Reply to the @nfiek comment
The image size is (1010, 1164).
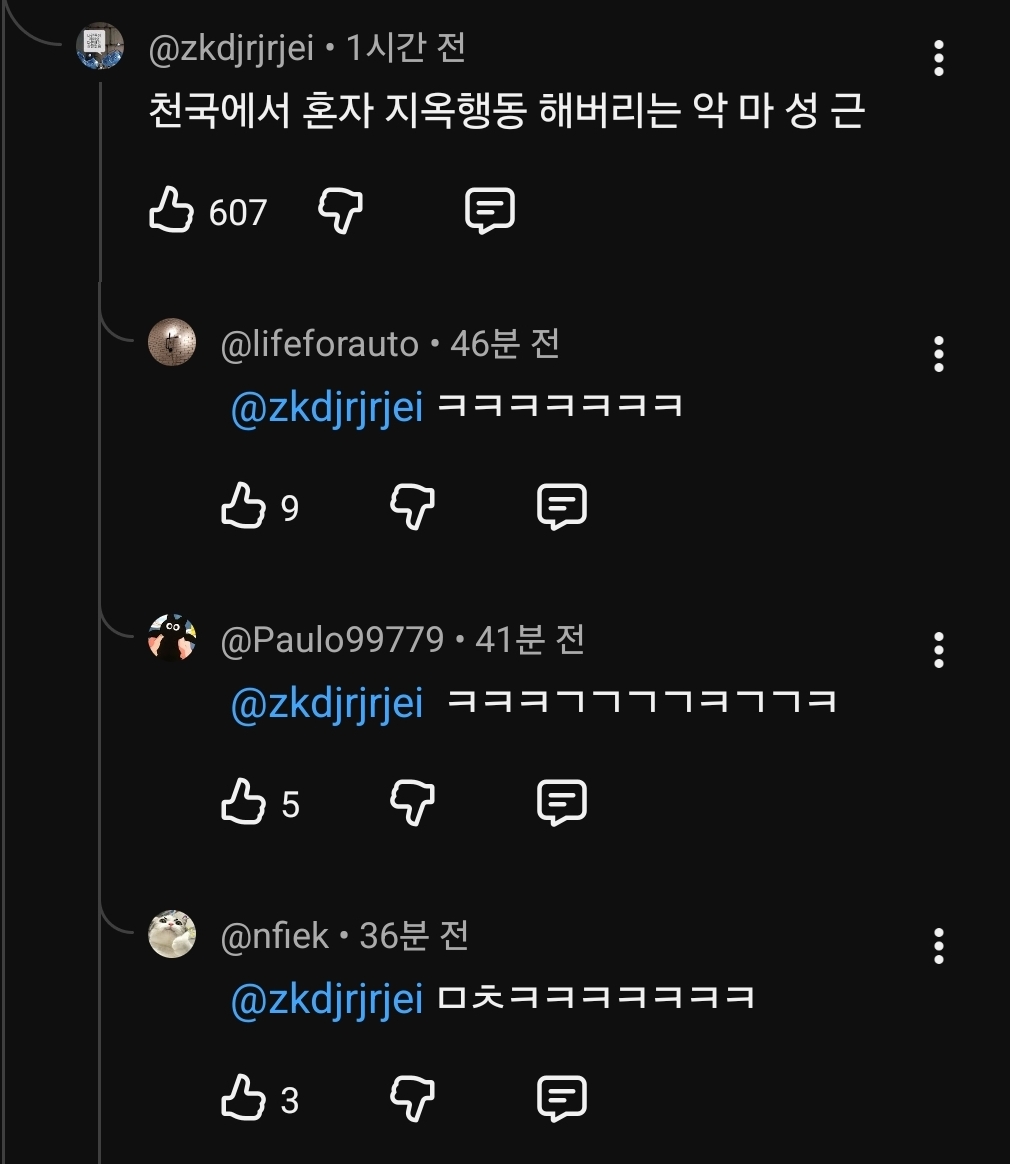562,1100
